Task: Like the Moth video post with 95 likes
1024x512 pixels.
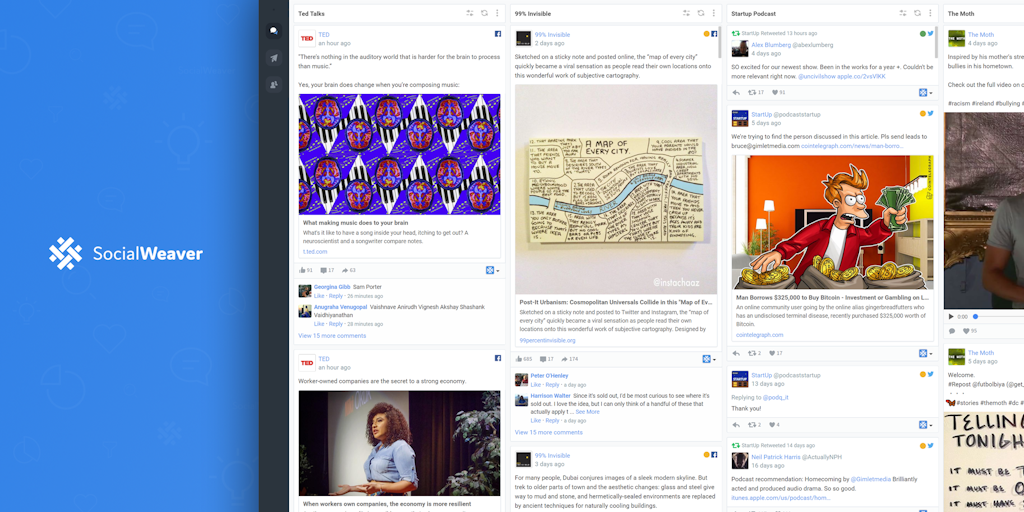Action: pos(970,331)
